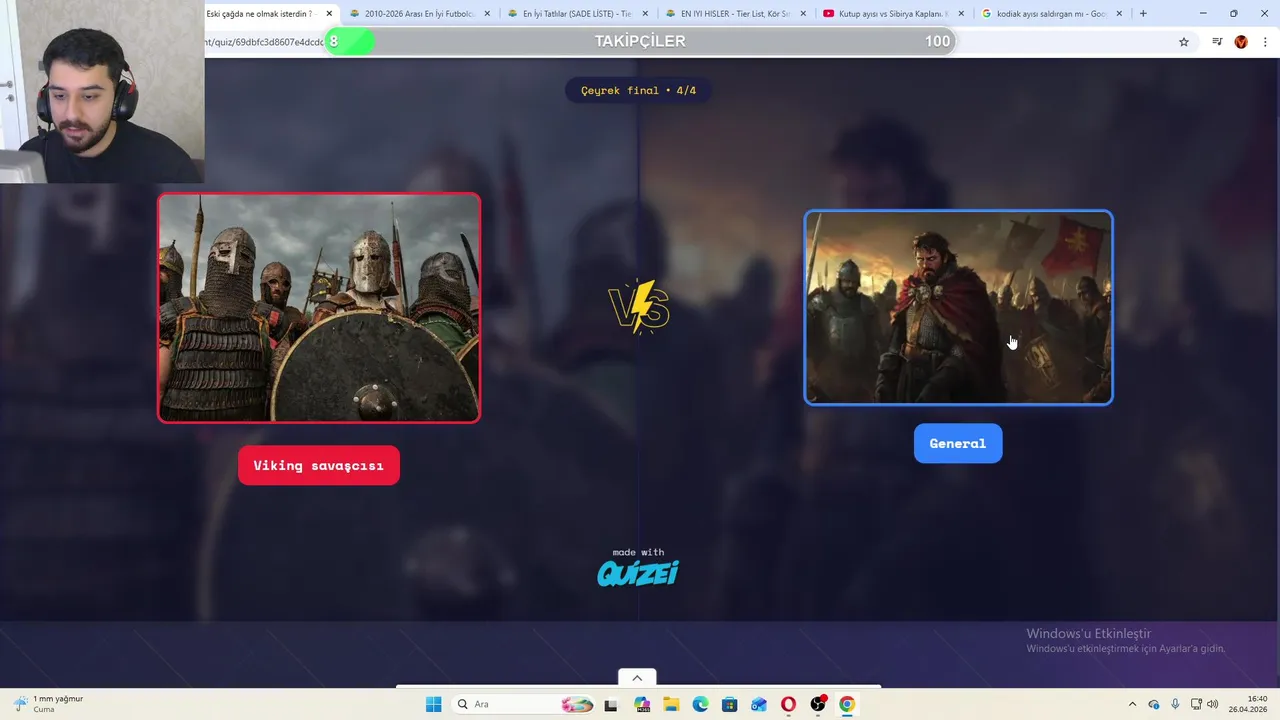1280x720 pixels.
Task: Close the 'Kutup ayısı vs Sibirya Kaplanı' tab
Action: 961,14
